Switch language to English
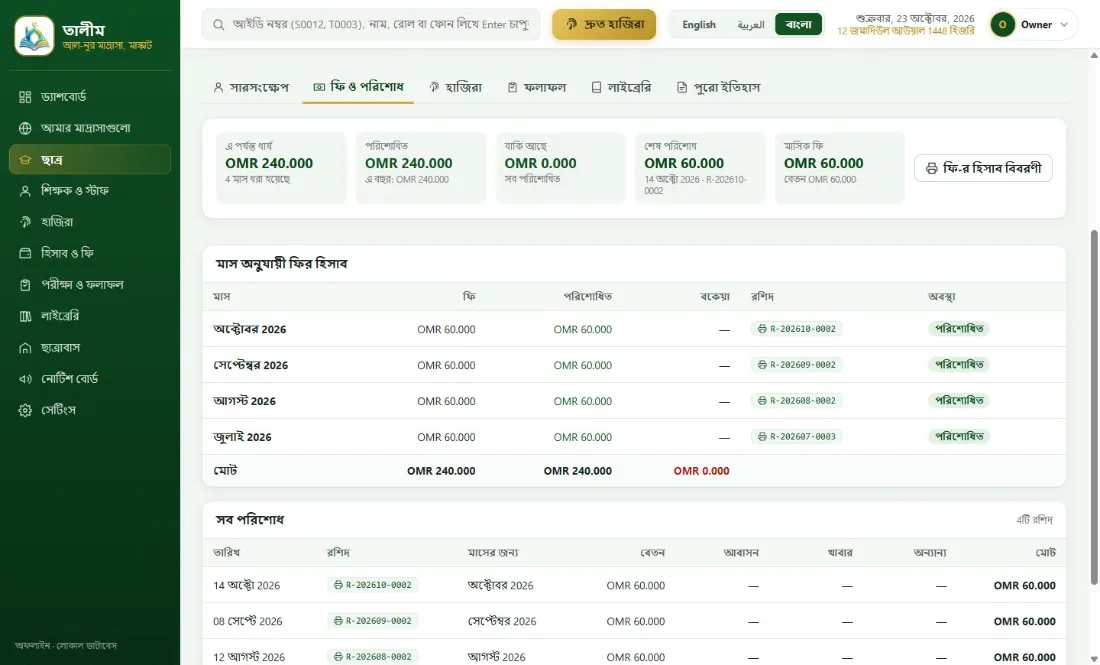Screen dimensions: 1100x665 [699, 25]
